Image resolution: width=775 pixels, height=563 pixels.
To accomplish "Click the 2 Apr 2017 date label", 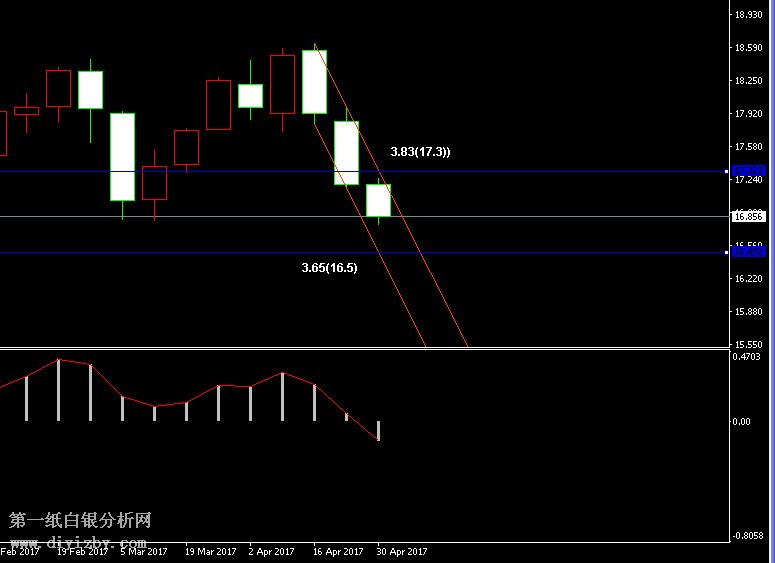I will 270,551.
